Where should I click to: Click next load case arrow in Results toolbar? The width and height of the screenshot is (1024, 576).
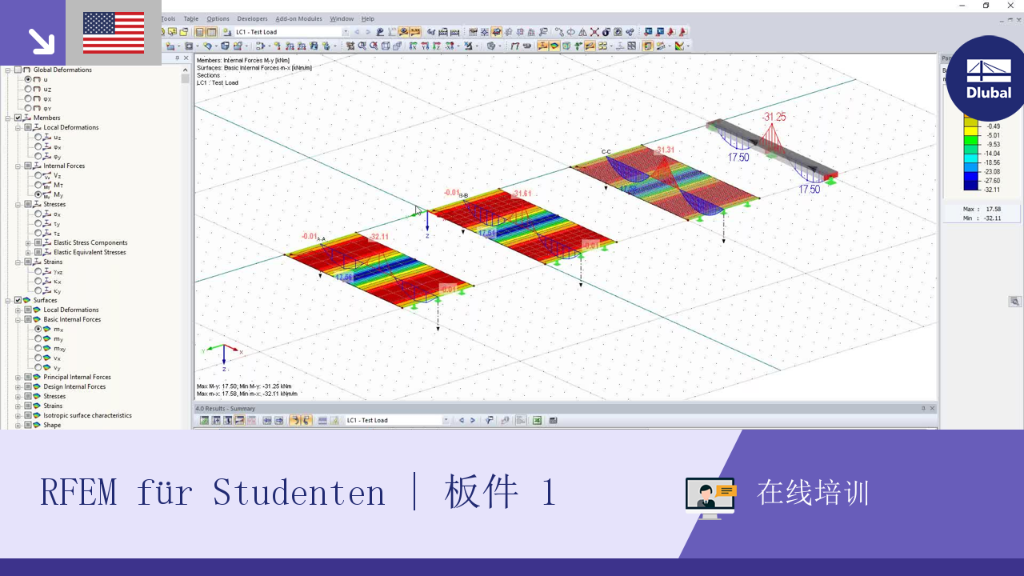pos(473,421)
